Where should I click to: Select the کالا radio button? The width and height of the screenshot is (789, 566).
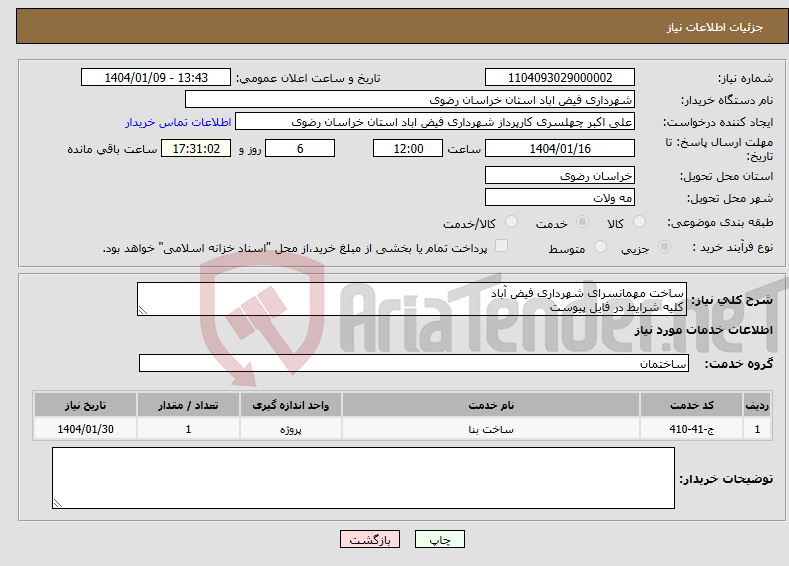point(639,222)
